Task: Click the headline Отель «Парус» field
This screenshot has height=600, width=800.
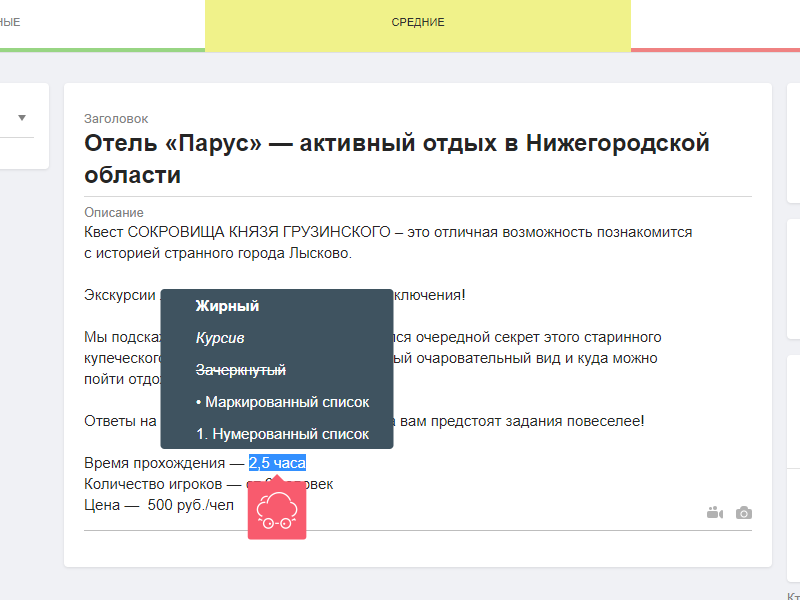Action: [418, 159]
